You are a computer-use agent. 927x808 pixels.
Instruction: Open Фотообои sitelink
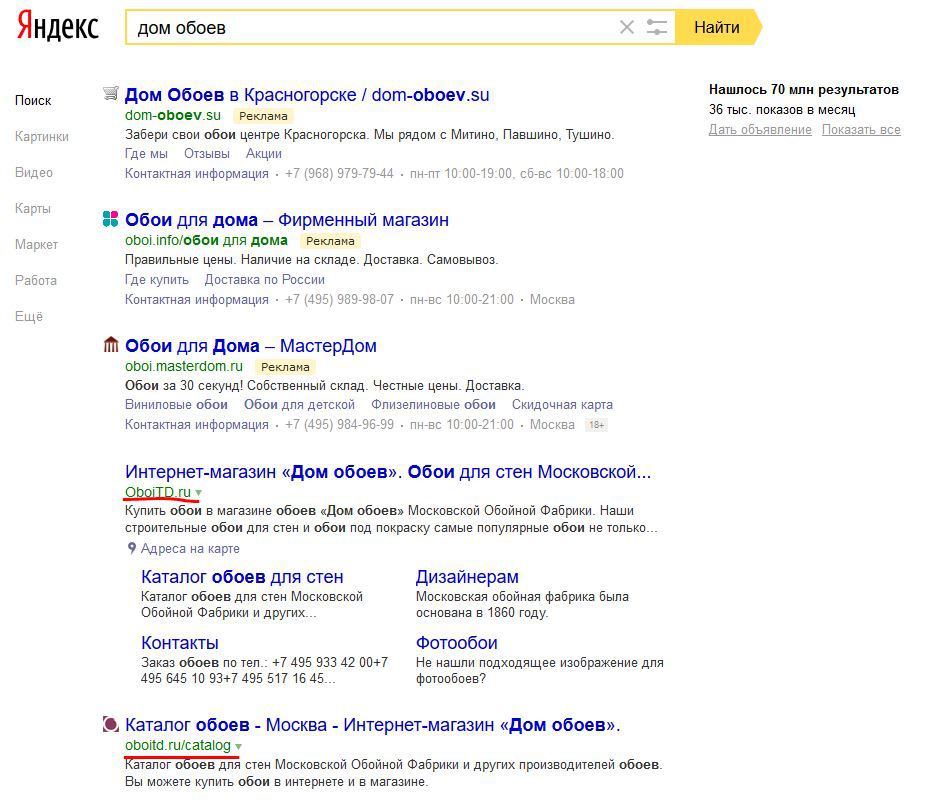(x=456, y=642)
